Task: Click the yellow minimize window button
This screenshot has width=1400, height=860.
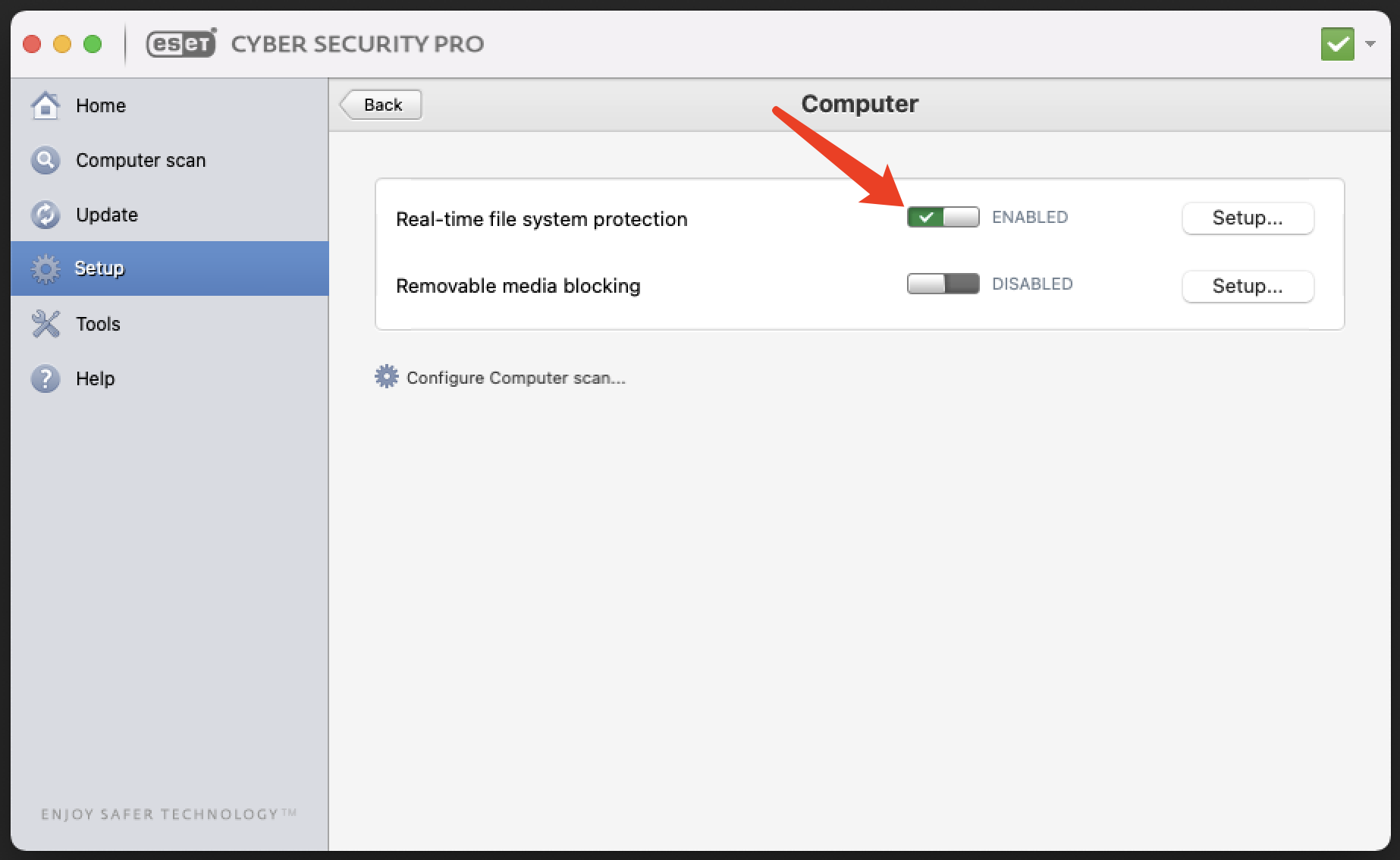Action: click(62, 44)
